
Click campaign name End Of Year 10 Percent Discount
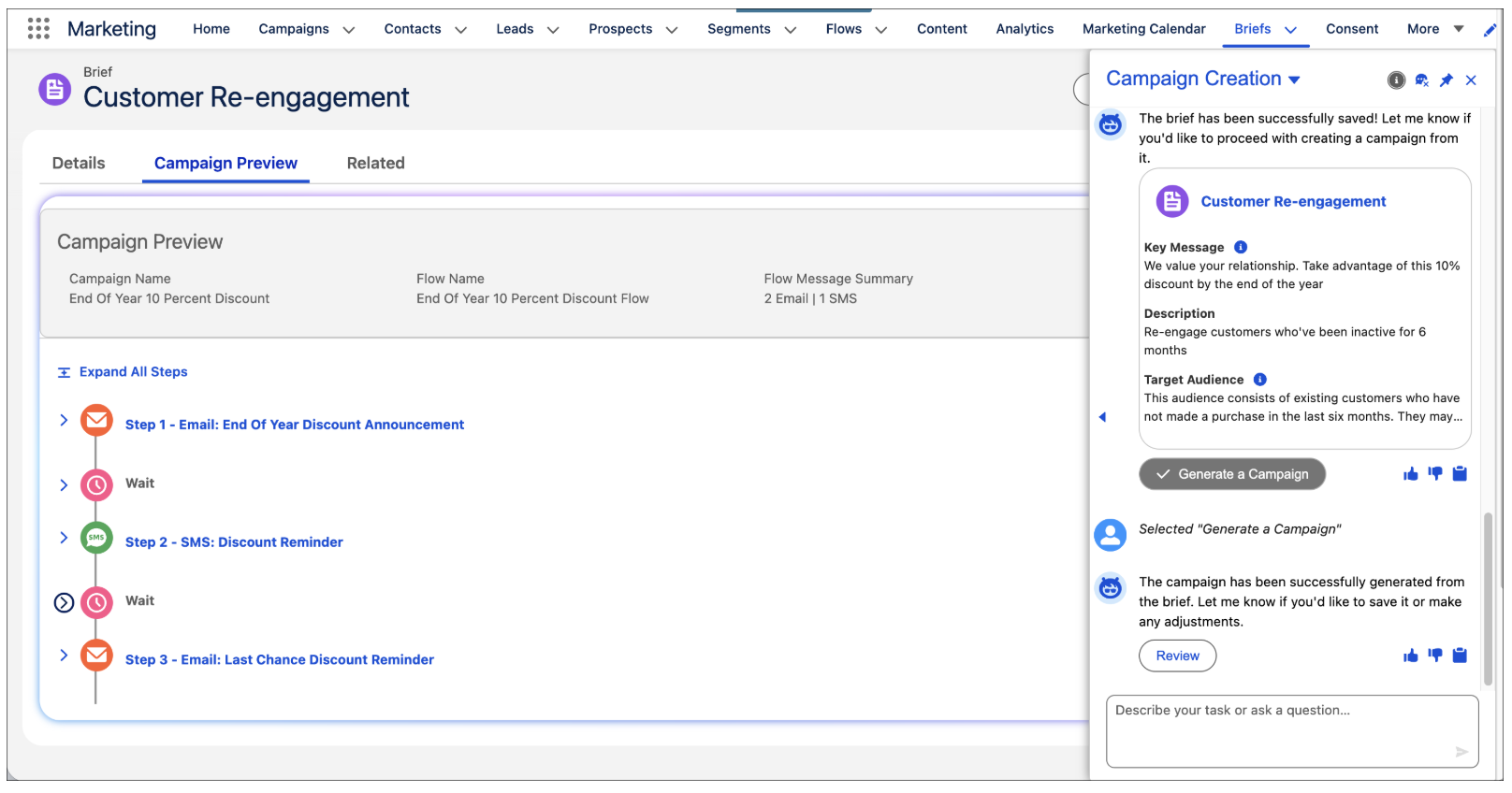coord(169,298)
